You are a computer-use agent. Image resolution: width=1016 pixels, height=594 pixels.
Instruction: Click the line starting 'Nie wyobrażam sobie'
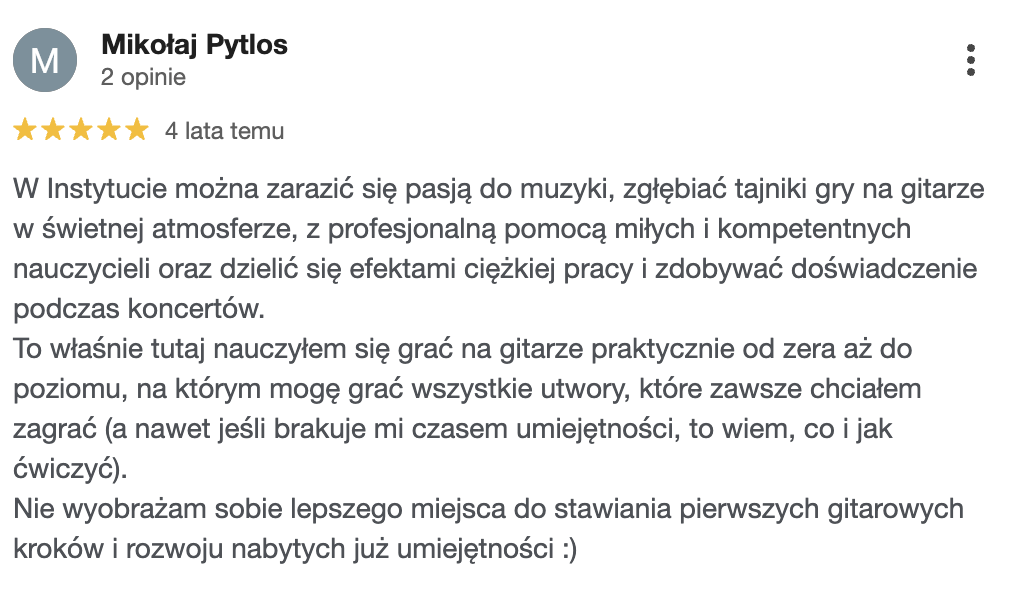(x=488, y=509)
